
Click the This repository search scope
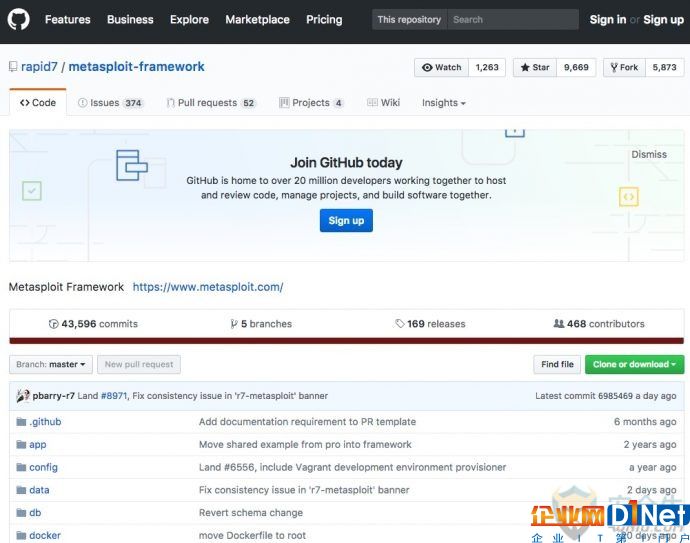pos(409,19)
